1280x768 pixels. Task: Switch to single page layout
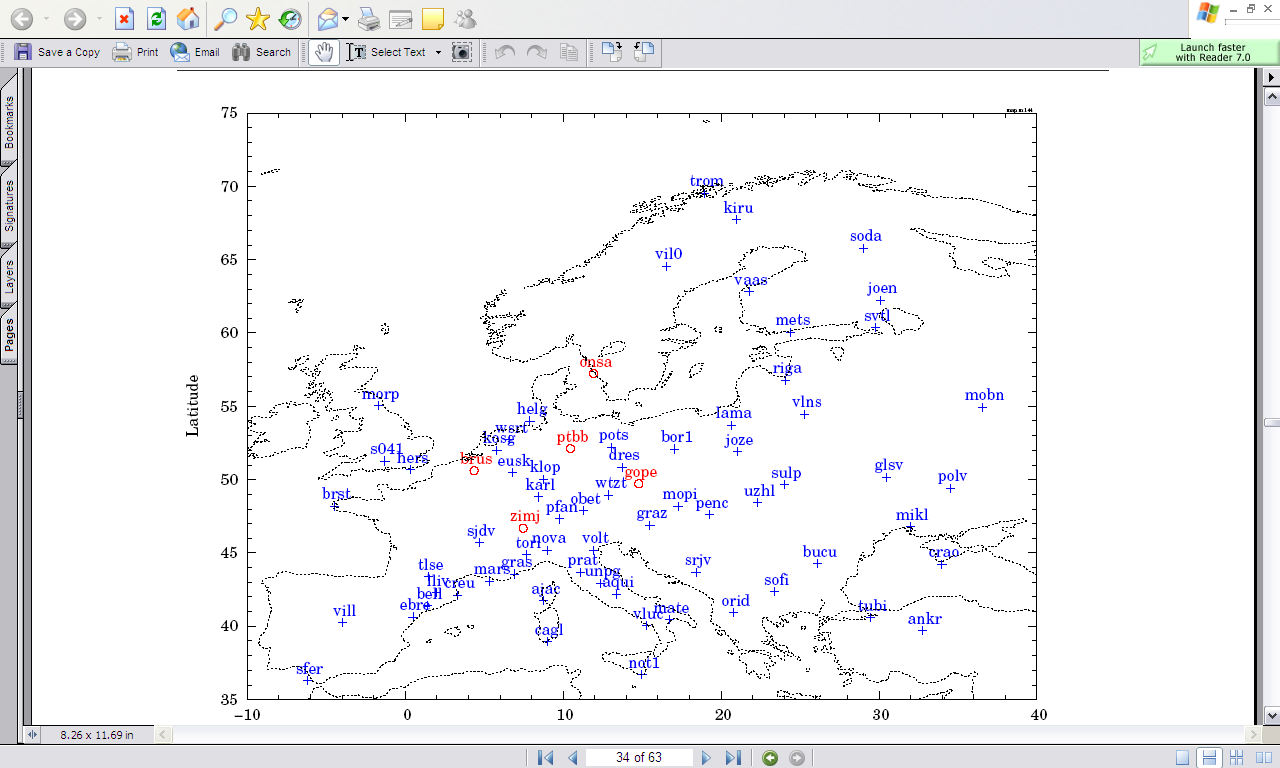pos(1183,758)
